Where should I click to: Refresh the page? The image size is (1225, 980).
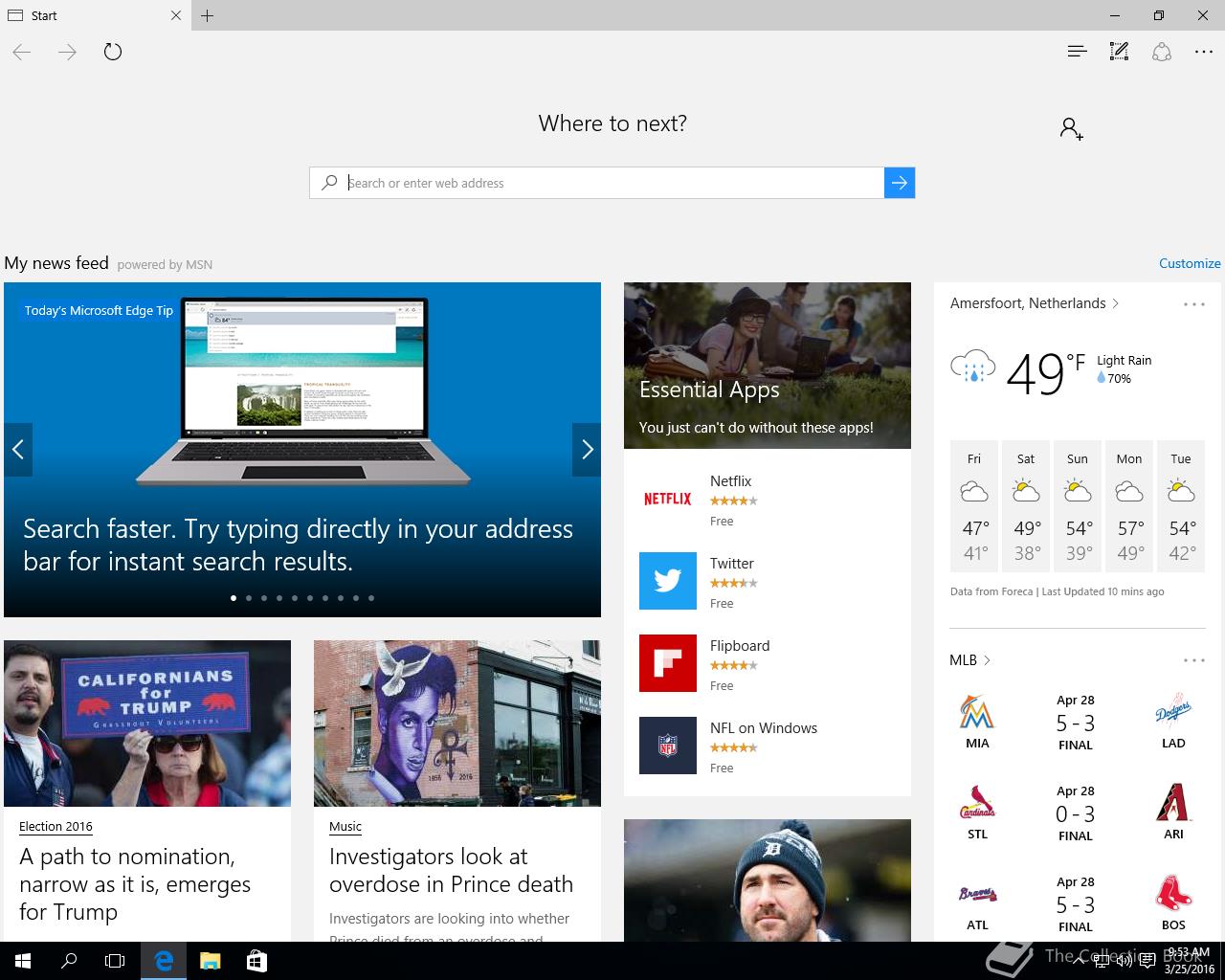point(113,53)
